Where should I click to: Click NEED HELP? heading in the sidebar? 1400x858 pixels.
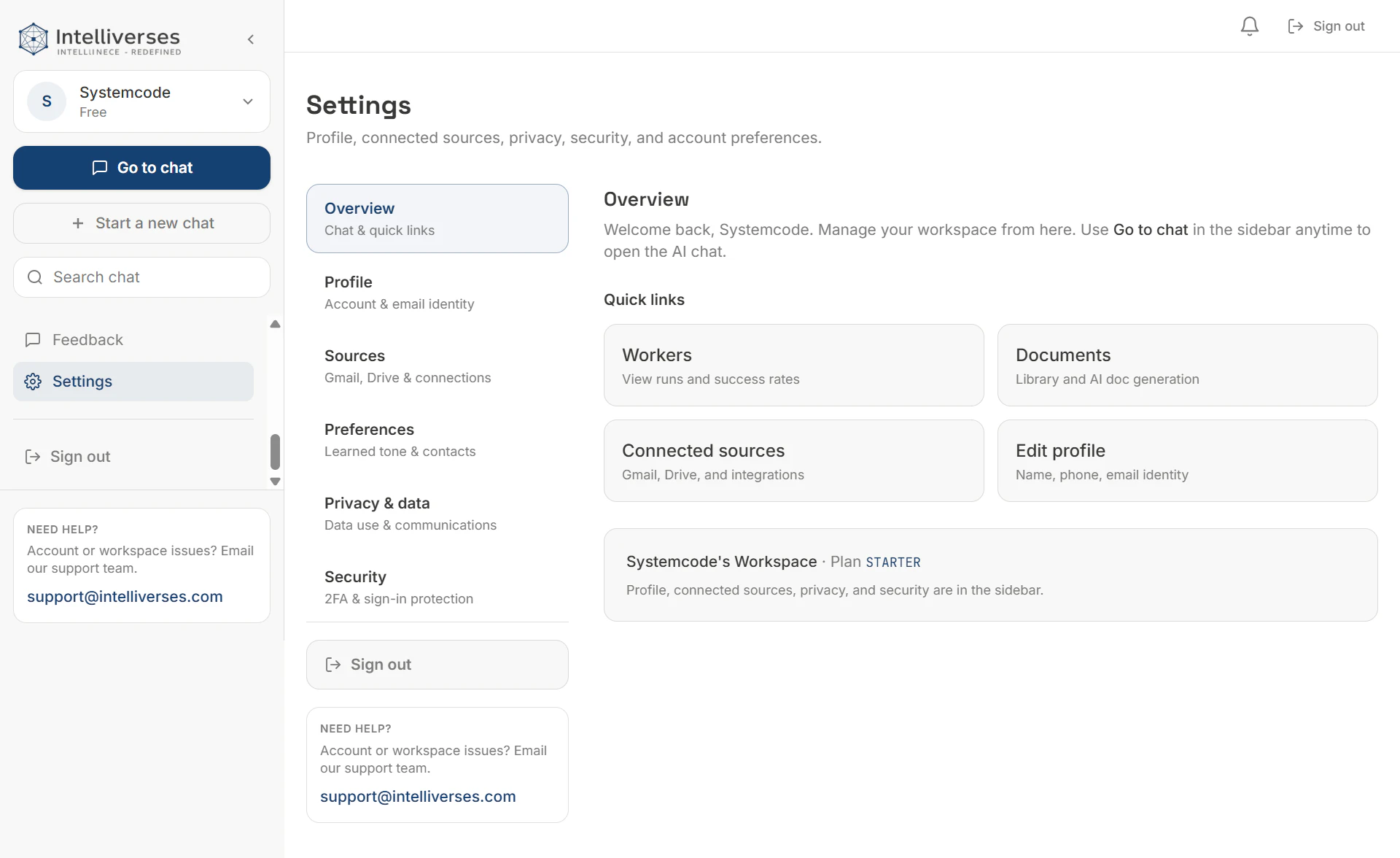(63, 530)
